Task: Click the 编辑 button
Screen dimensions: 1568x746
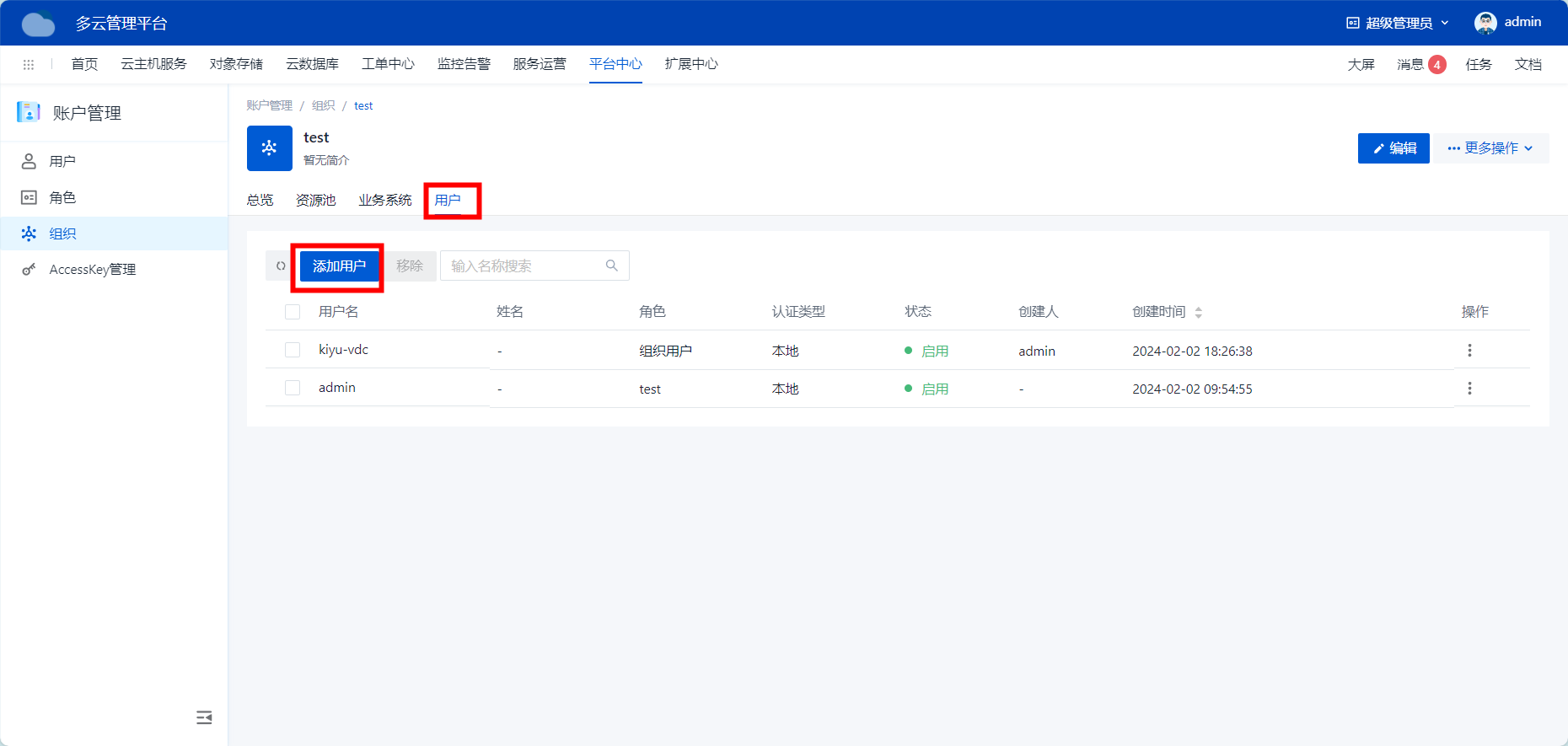Action: (x=1393, y=148)
